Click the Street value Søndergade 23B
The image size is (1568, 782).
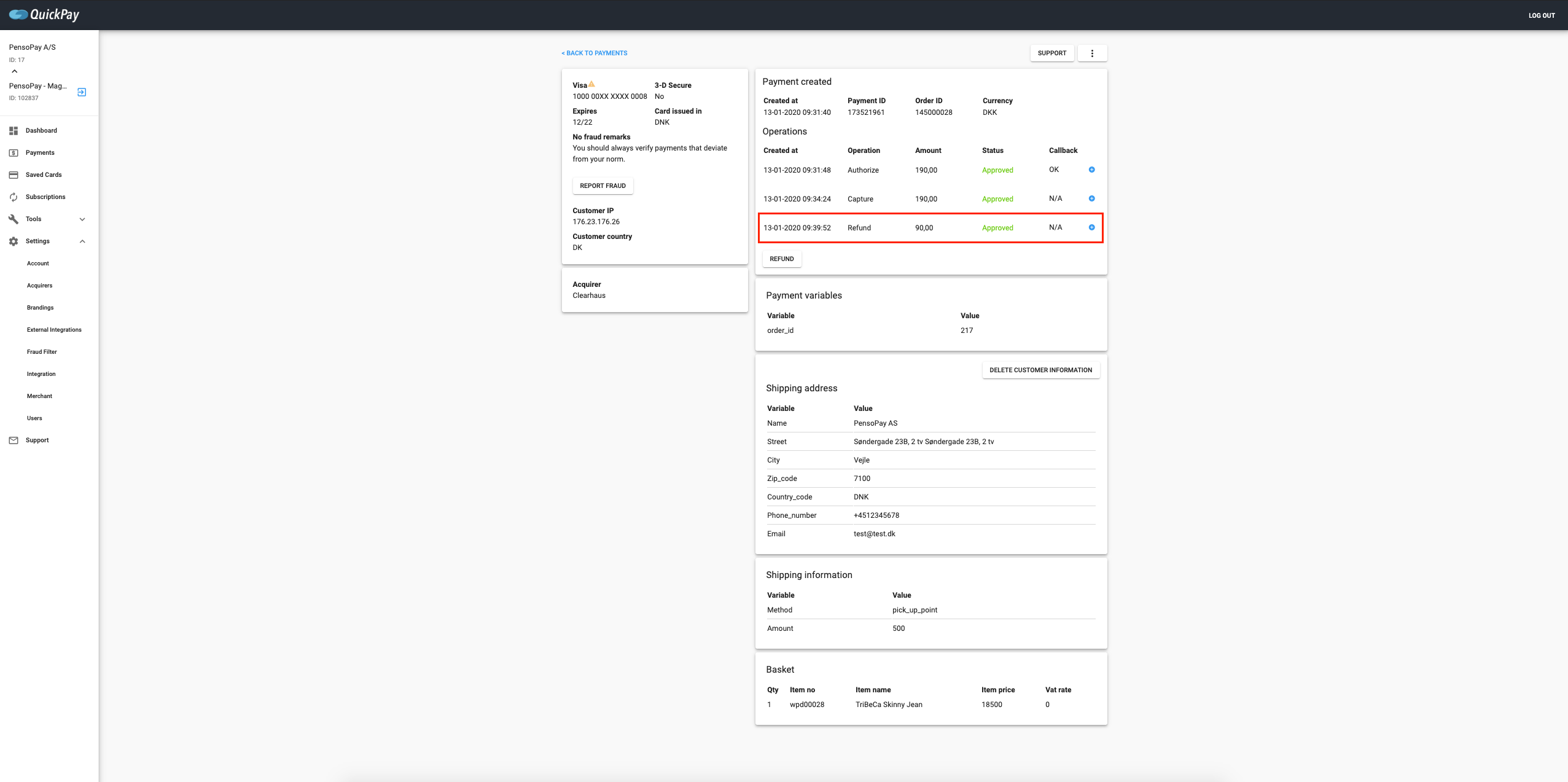coord(924,442)
